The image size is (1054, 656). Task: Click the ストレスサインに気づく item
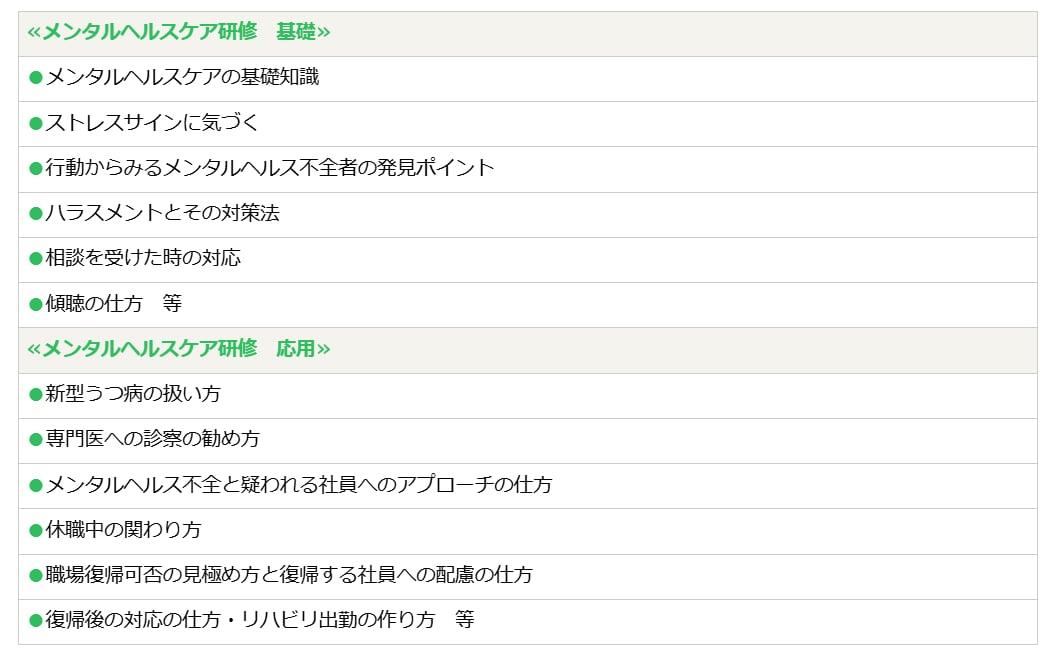(x=152, y=123)
